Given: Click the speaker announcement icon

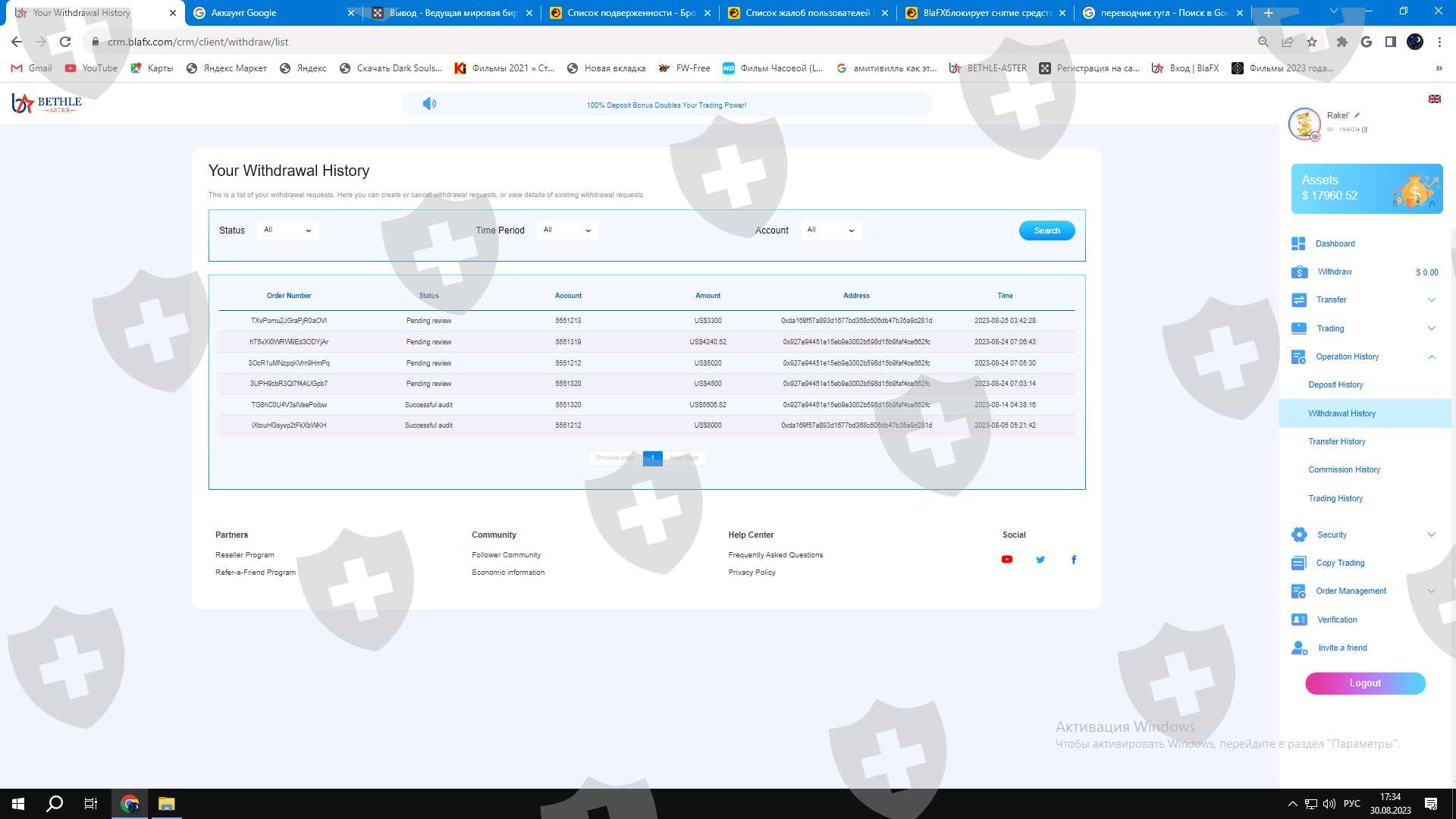Looking at the screenshot, I should pos(429,104).
